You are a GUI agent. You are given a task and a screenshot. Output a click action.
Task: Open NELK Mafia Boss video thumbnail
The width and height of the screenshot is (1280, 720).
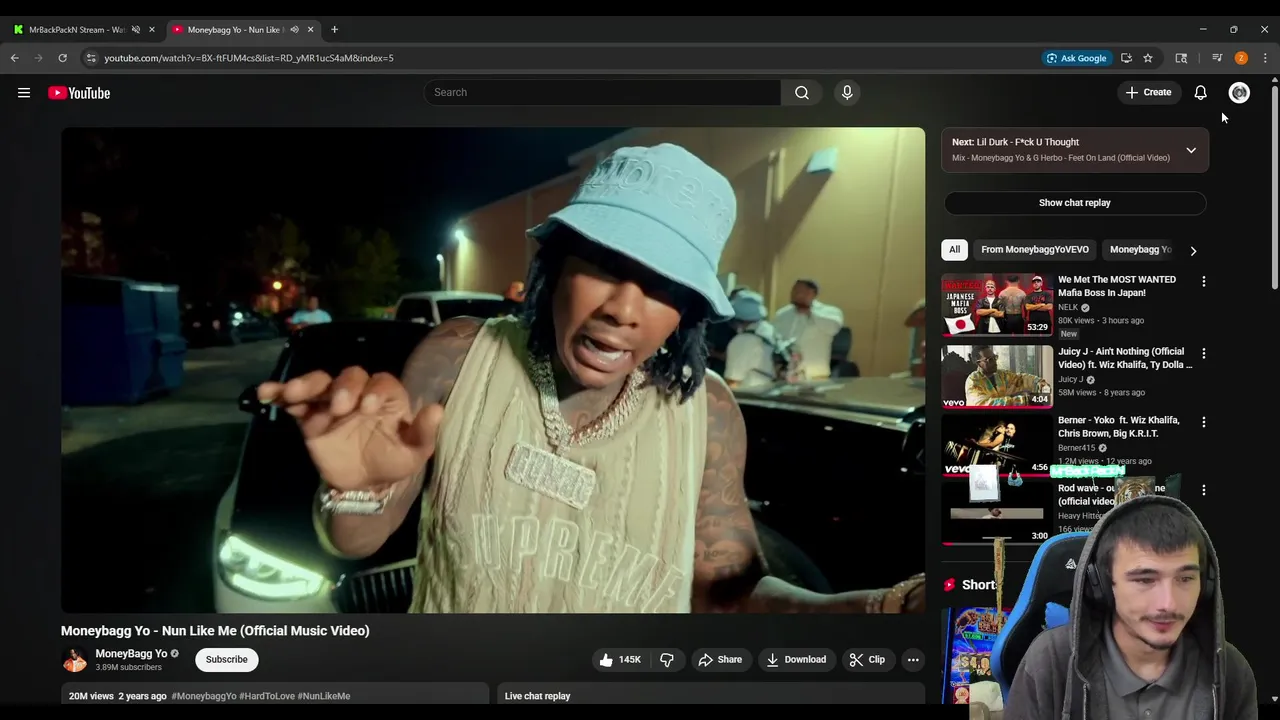tap(997, 305)
